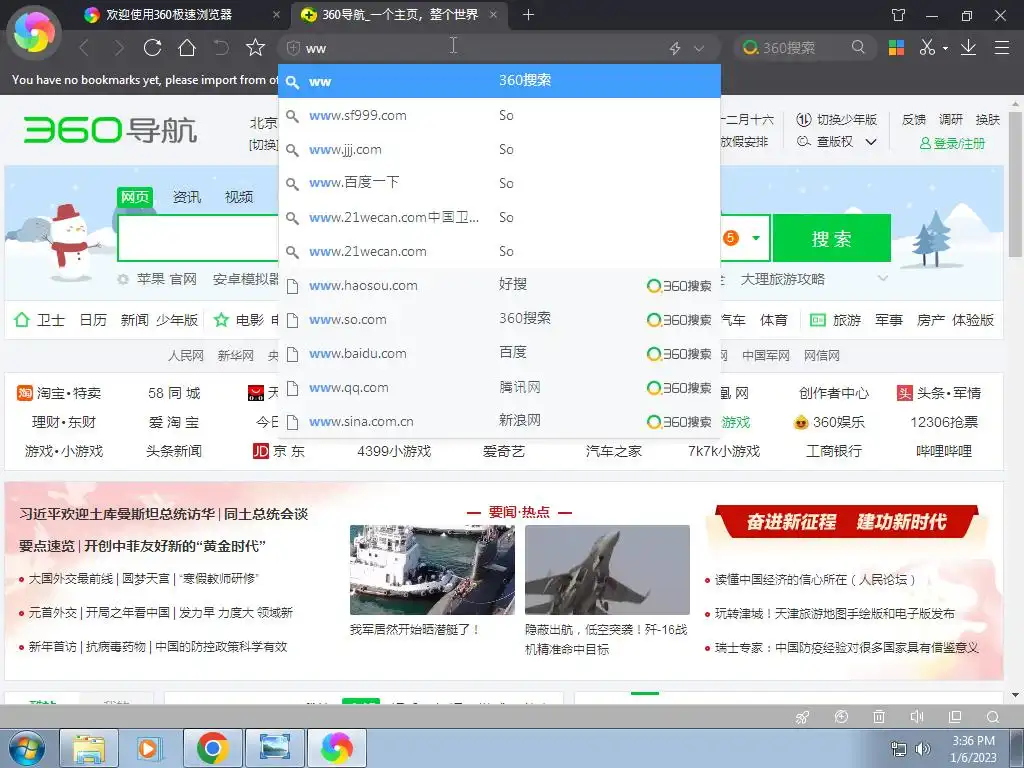Open the home page icon
The height and width of the screenshot is (768, 1024).
click(187, 48)
